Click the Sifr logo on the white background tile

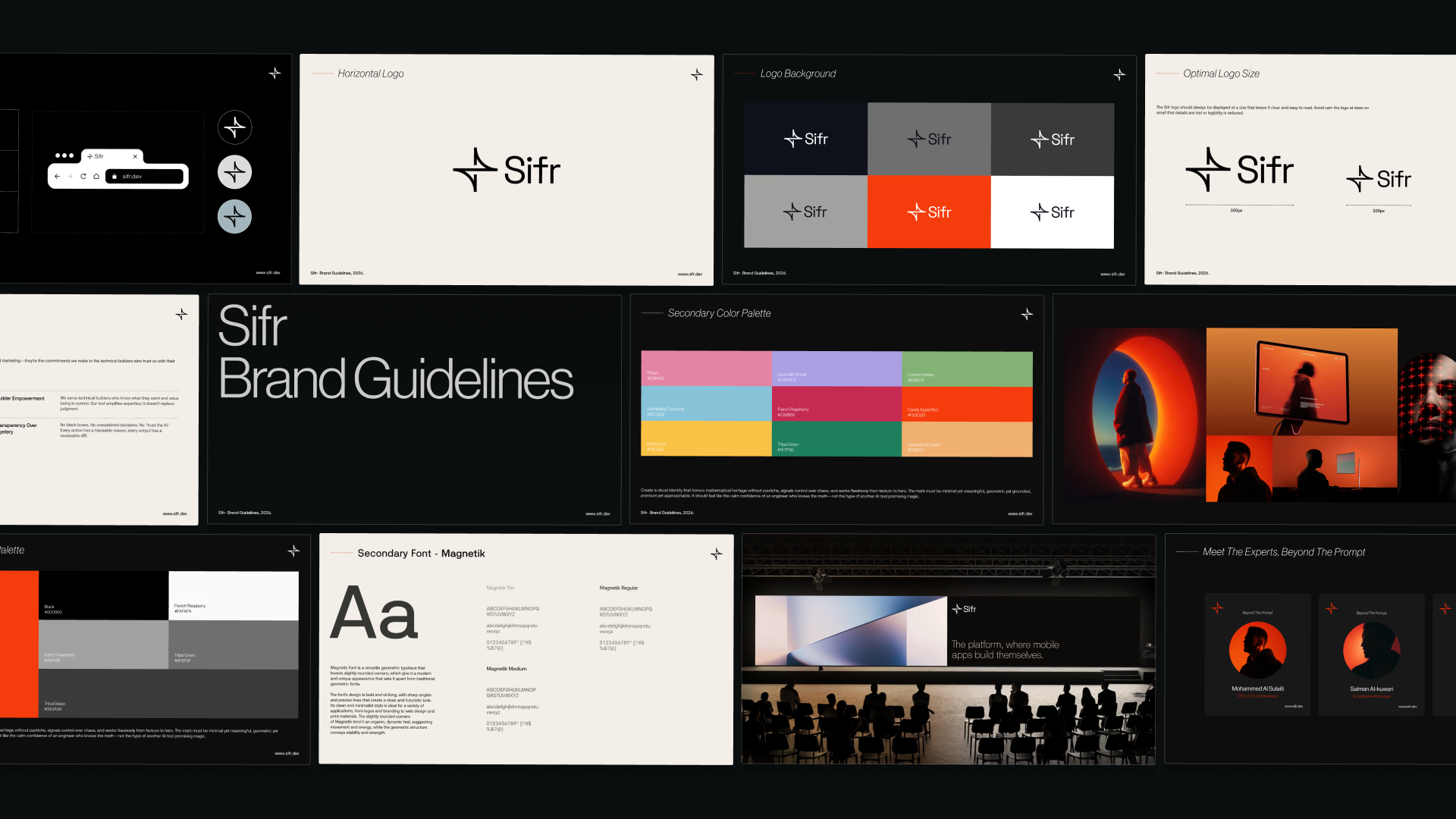click(x=1053, y=212)
